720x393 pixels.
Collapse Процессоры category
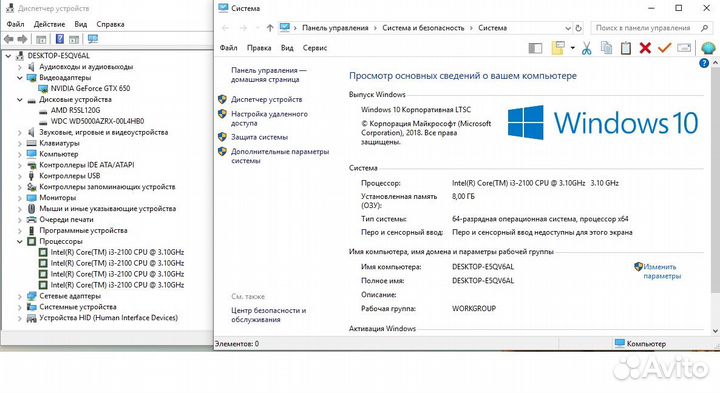[20, 241]
